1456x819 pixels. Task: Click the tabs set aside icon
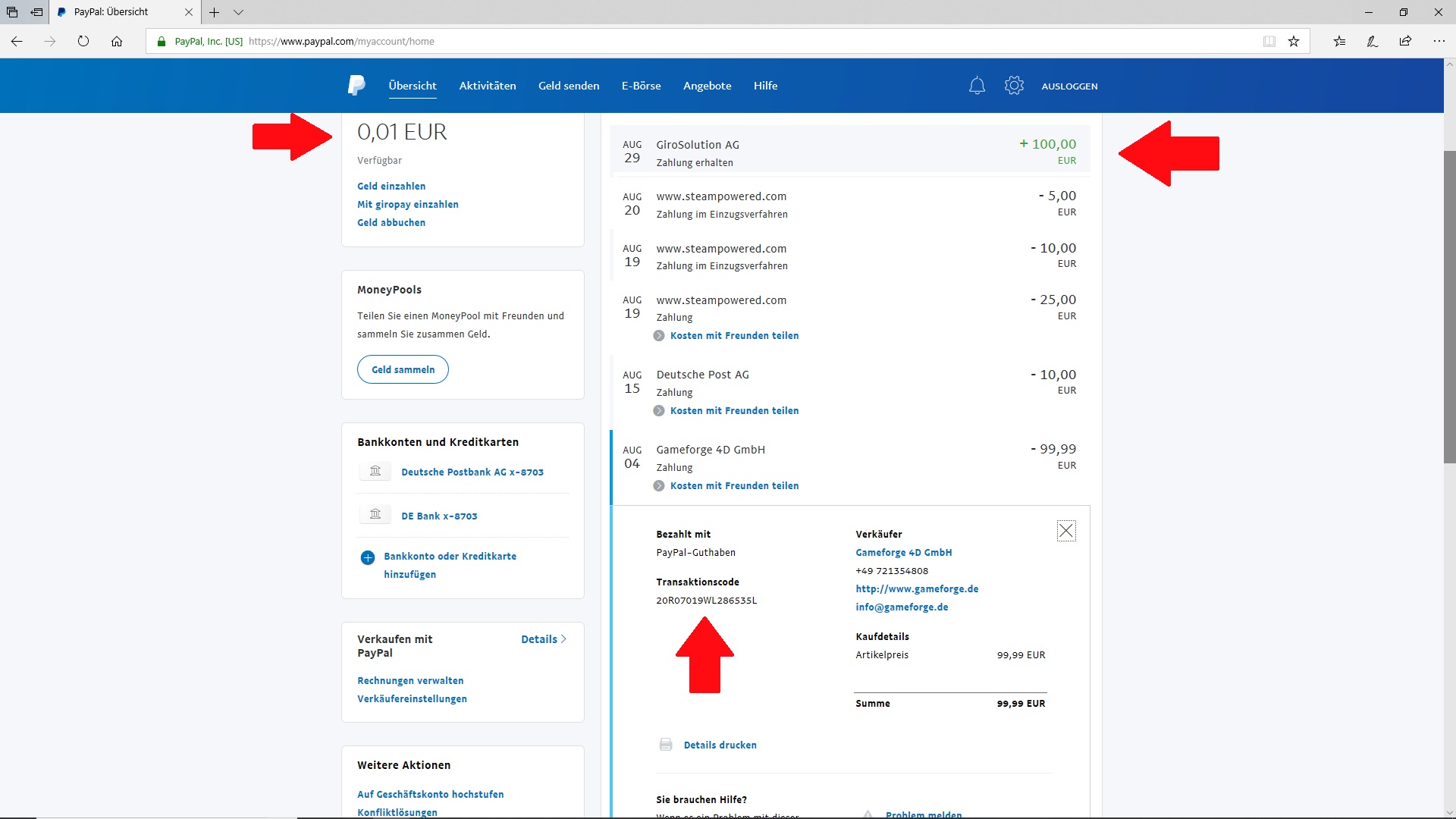coord(12,12)
